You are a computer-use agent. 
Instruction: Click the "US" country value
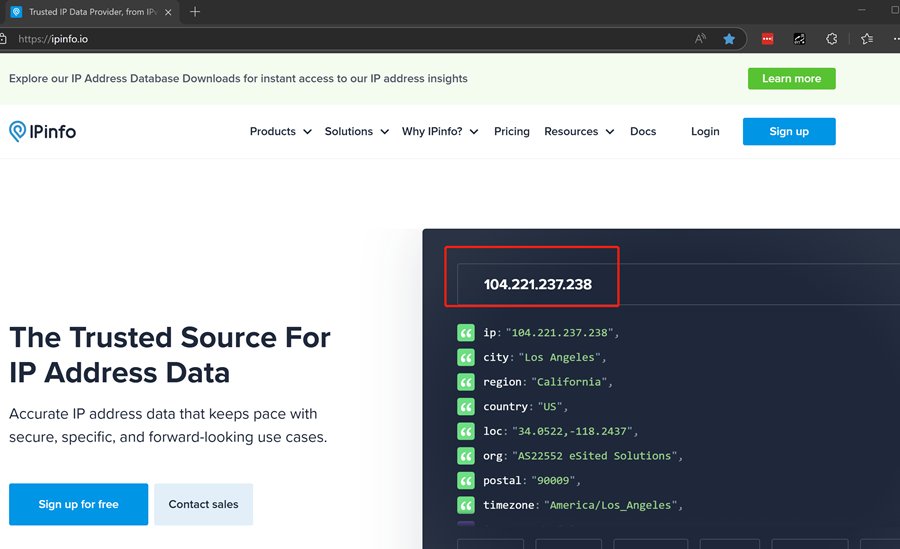click(x=550, y=407)
